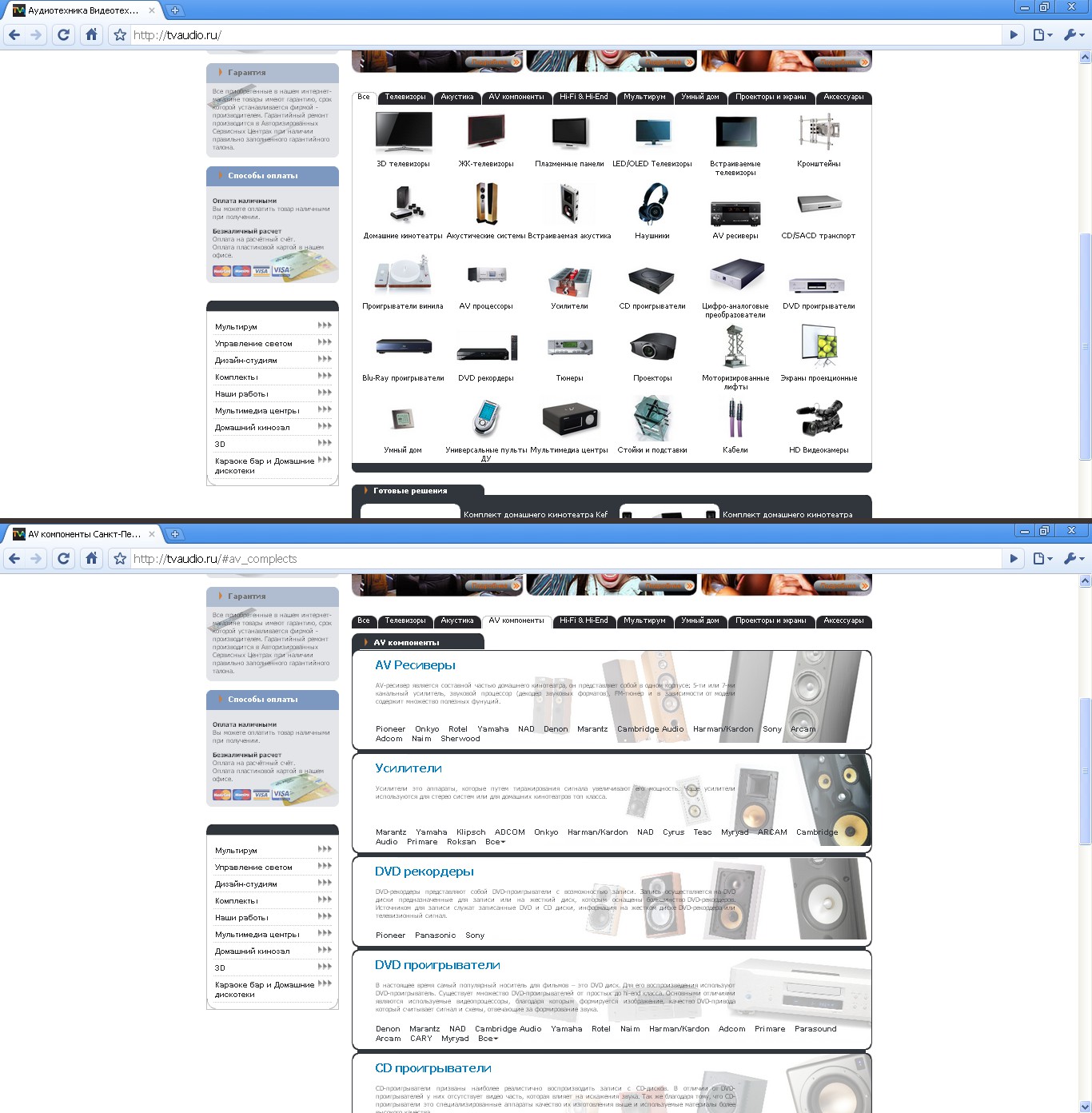Open the Кабели cable thumbnail
Image resolution: width=1092 pixels, height=1113 pixels.
(x=735, y=418)
